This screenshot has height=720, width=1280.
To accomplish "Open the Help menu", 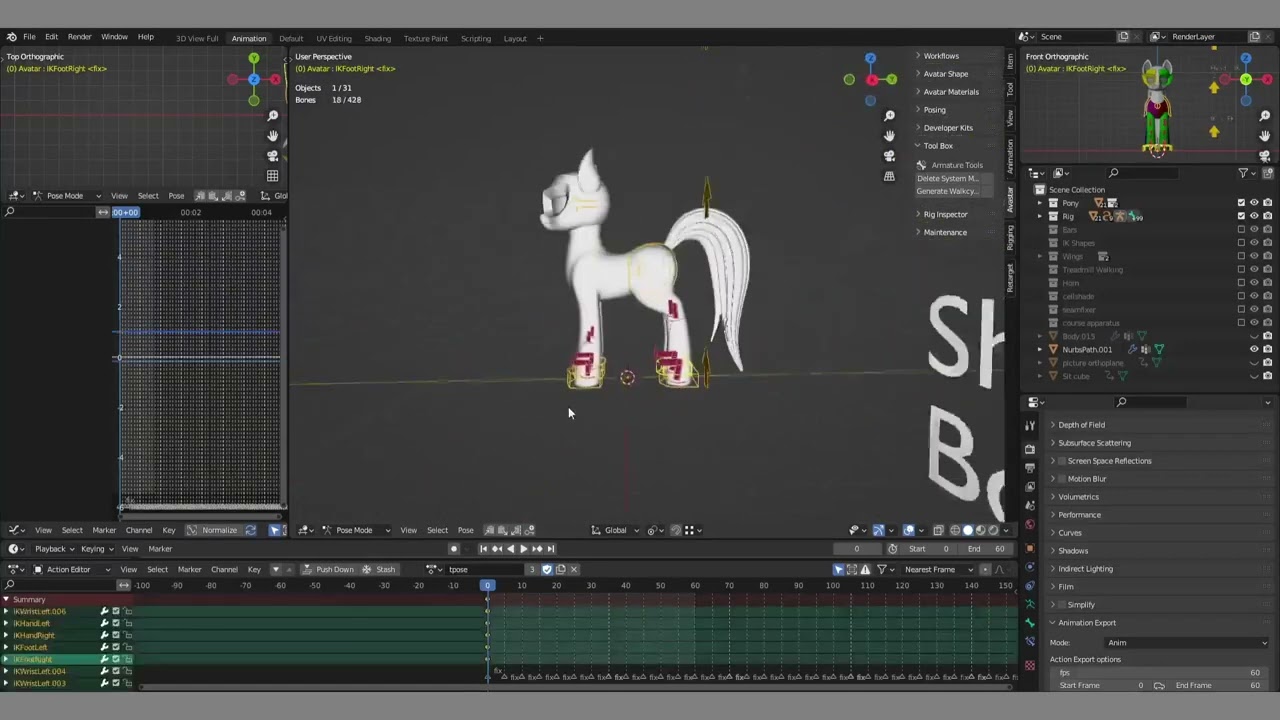I will pyautogui.click(x=146, y=37).
